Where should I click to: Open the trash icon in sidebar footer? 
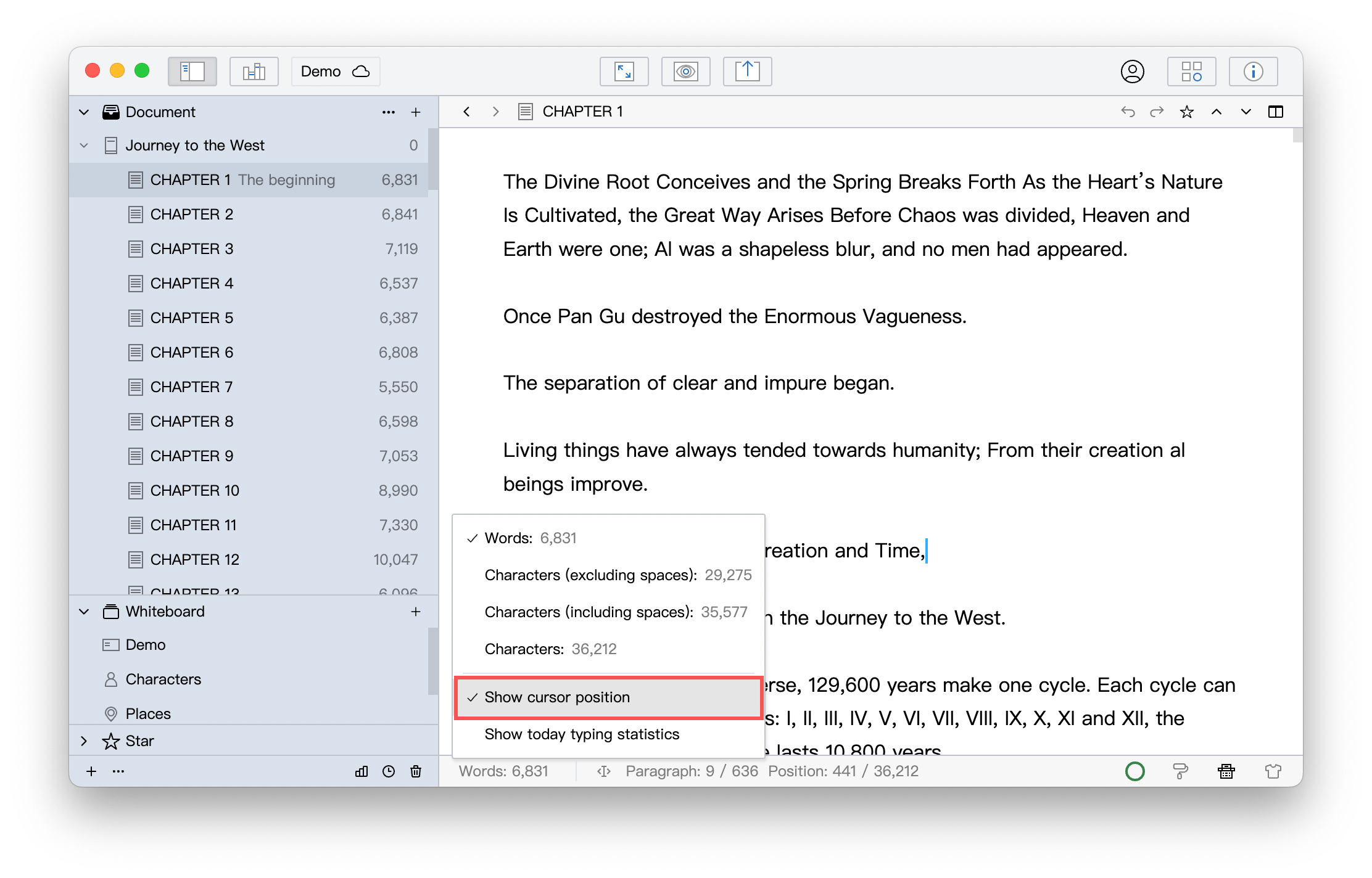pos(416,771)
